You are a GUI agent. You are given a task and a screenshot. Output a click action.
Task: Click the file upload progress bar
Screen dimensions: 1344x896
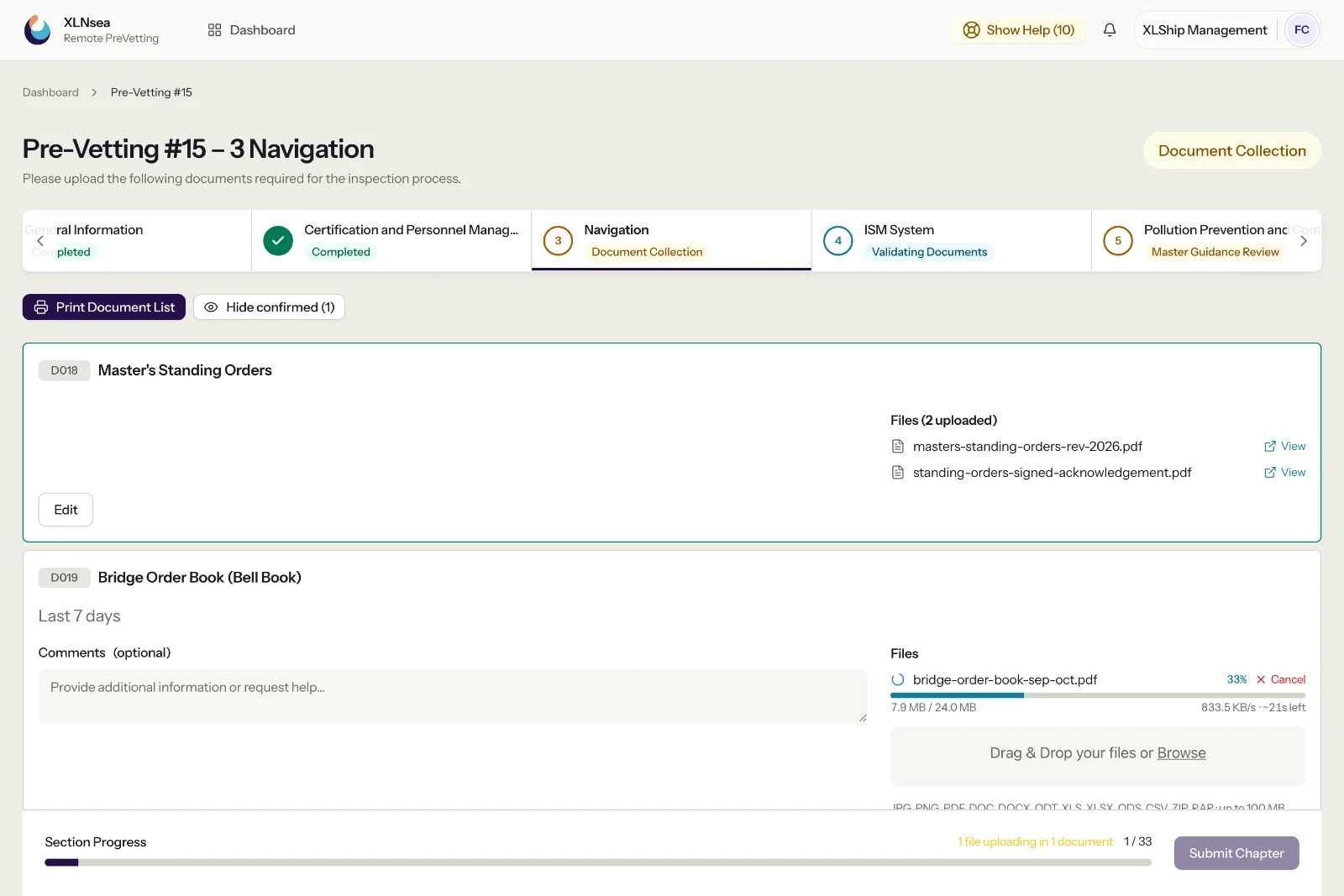pos(1098,695)
